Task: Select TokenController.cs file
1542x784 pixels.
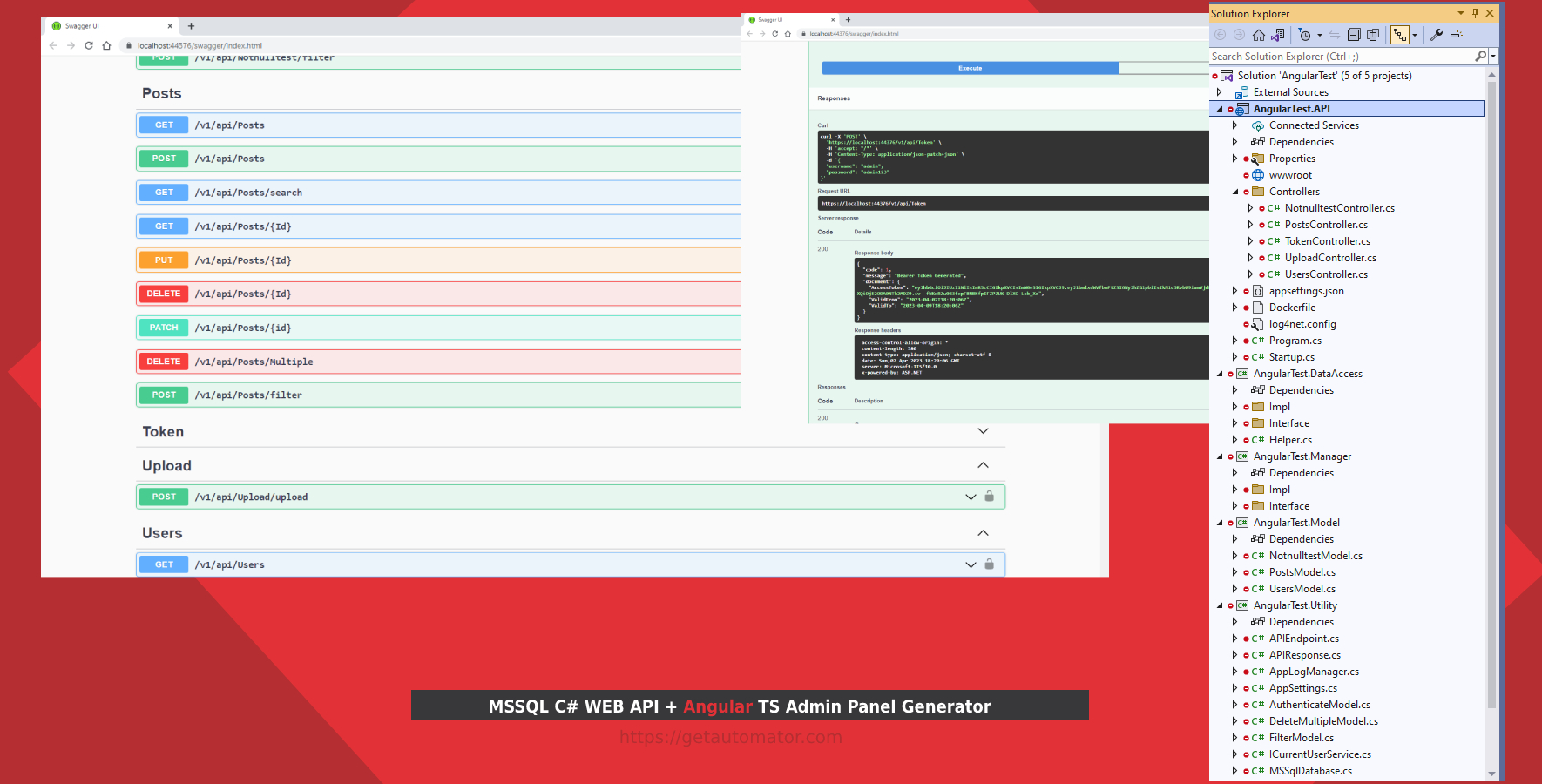Action: click(1328, 241)
